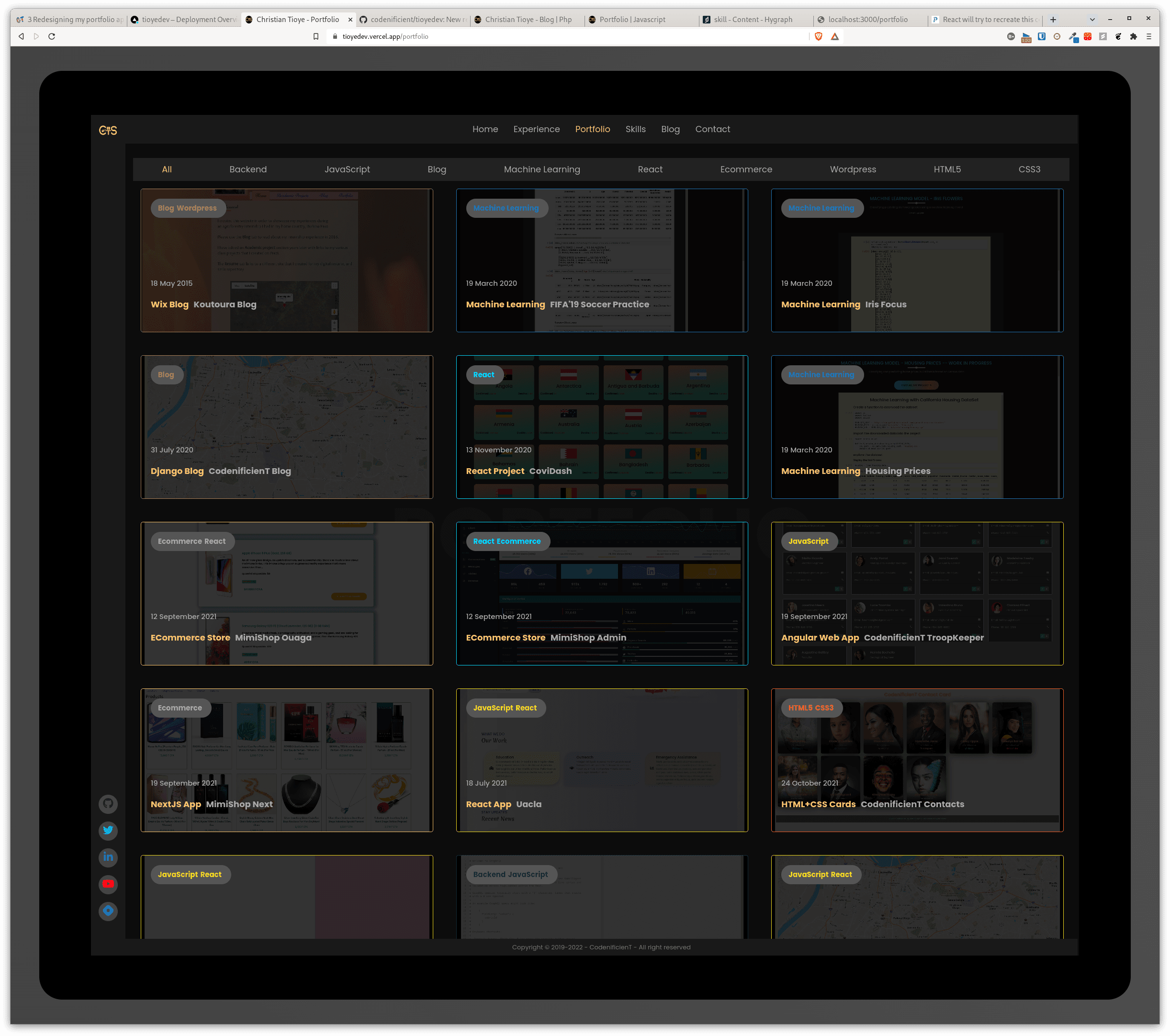This screenshot has width=1170, height=1036.
Task: Bookmark this page from address bar
Action: click(x=315, y=37)
